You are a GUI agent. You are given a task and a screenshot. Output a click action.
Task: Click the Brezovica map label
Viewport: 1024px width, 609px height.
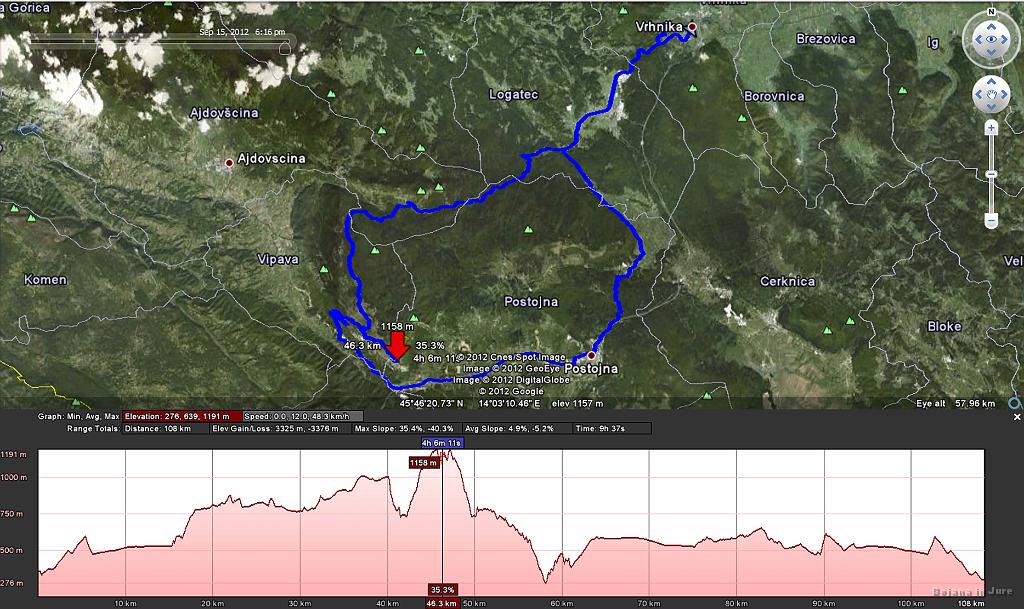(825, 39)
